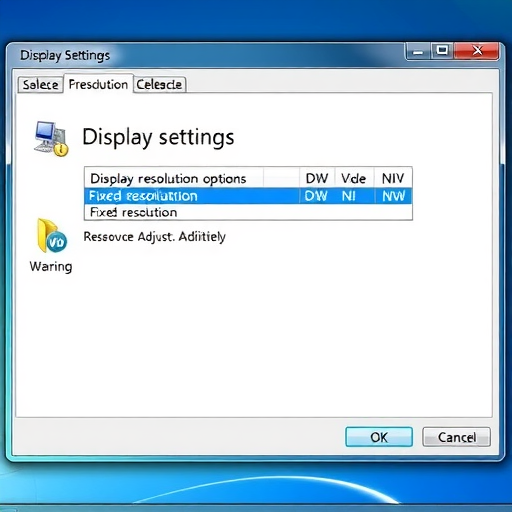Click the DW column header
The image size is (512, 512).
coord(317,179)
